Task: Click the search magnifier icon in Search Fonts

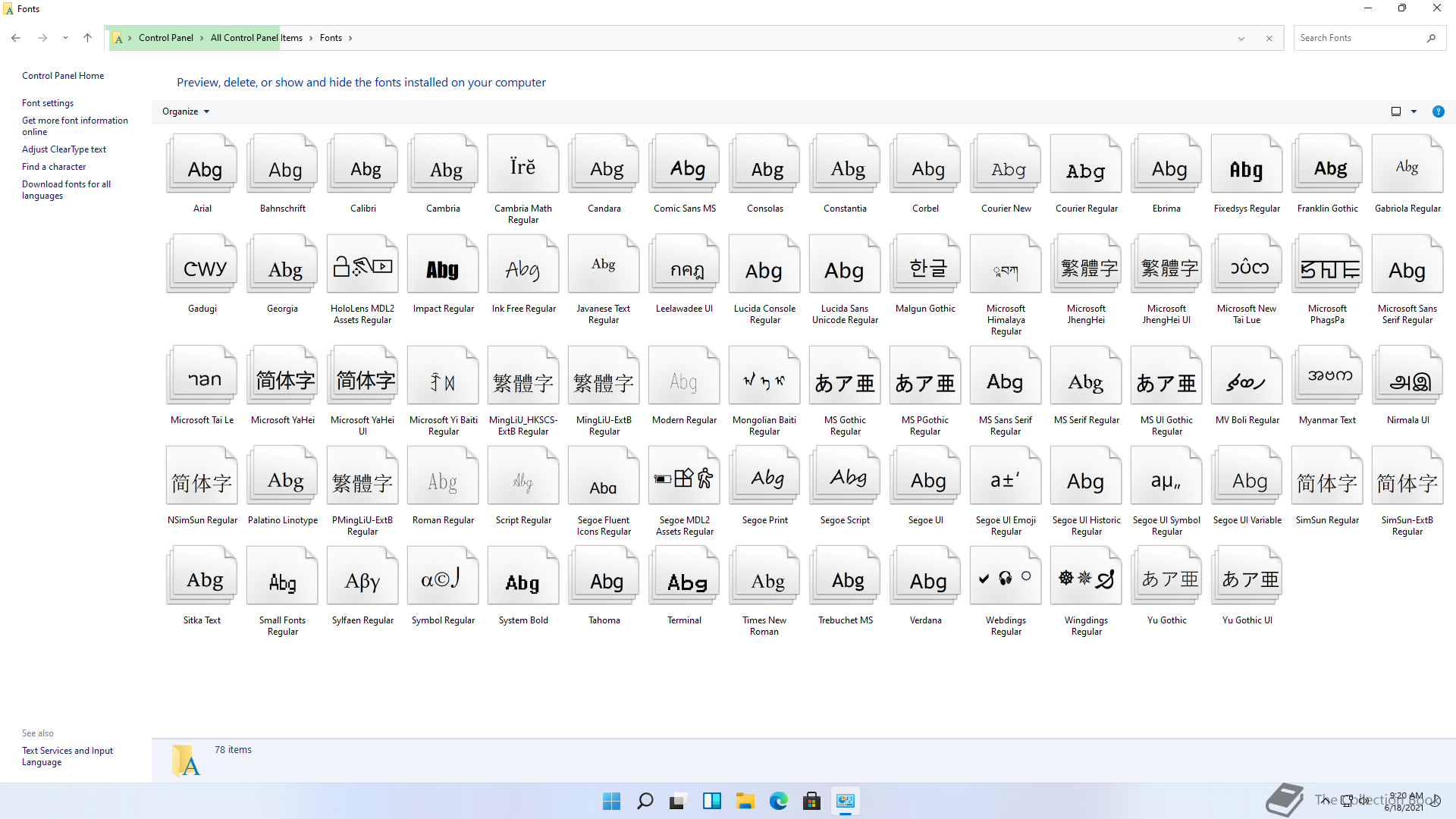Action: (1431, 38)
